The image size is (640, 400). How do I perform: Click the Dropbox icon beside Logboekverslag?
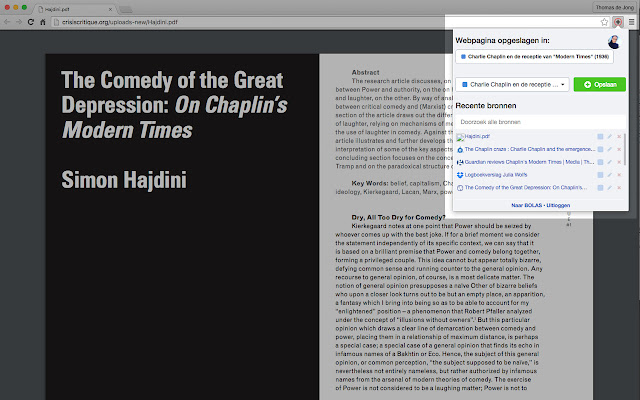coord(460,175)
